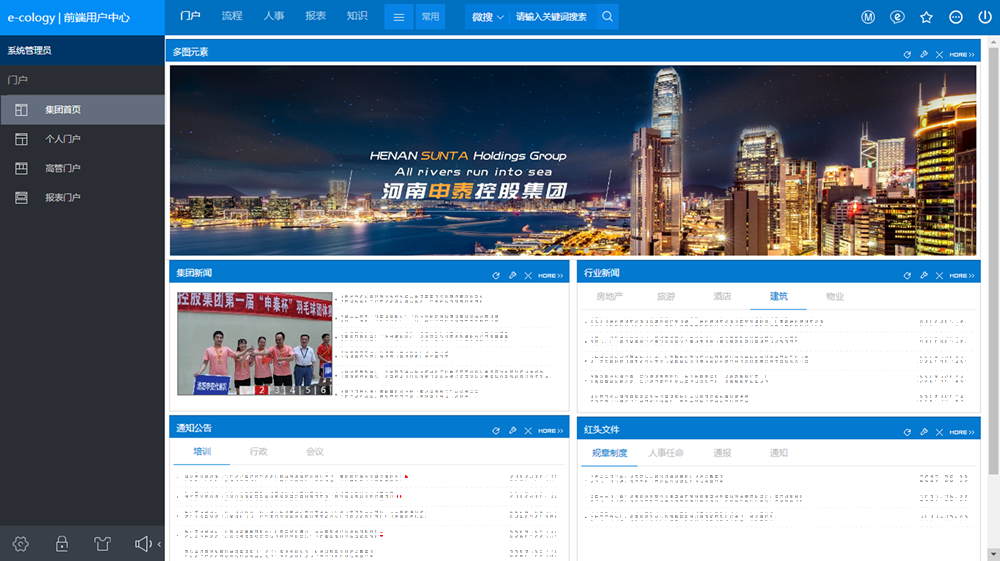
Task: Switch to the 通知 tab in 红头文件
Action: 778,453
